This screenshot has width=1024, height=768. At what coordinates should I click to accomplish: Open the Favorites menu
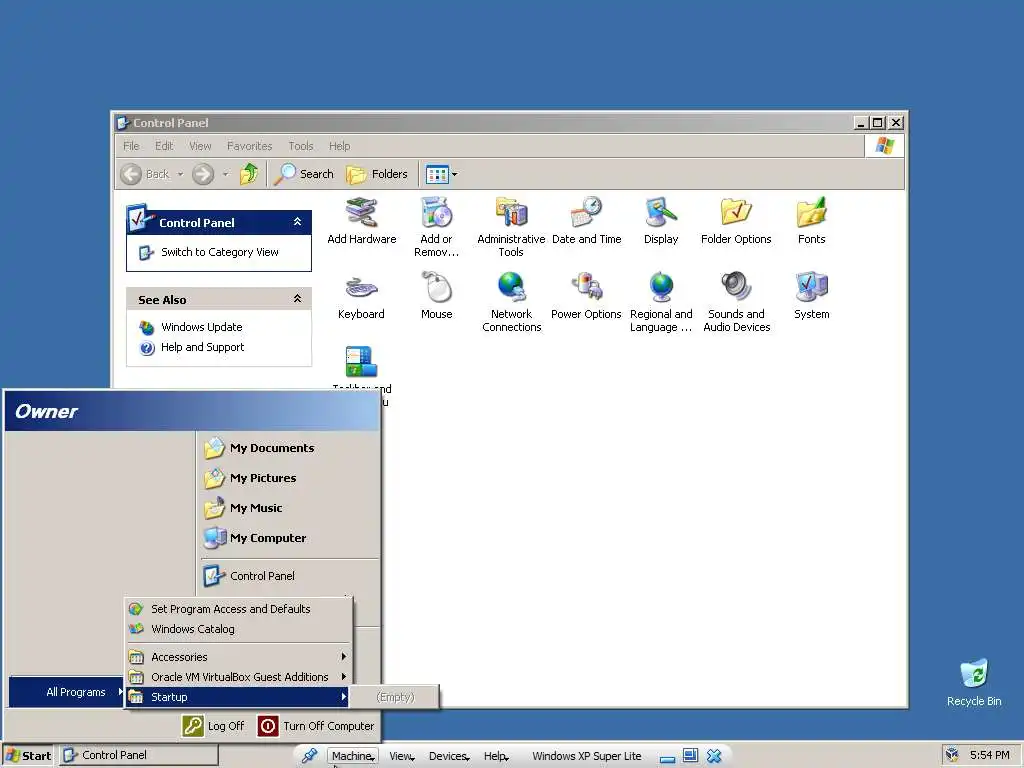click(x=249, y=146)
